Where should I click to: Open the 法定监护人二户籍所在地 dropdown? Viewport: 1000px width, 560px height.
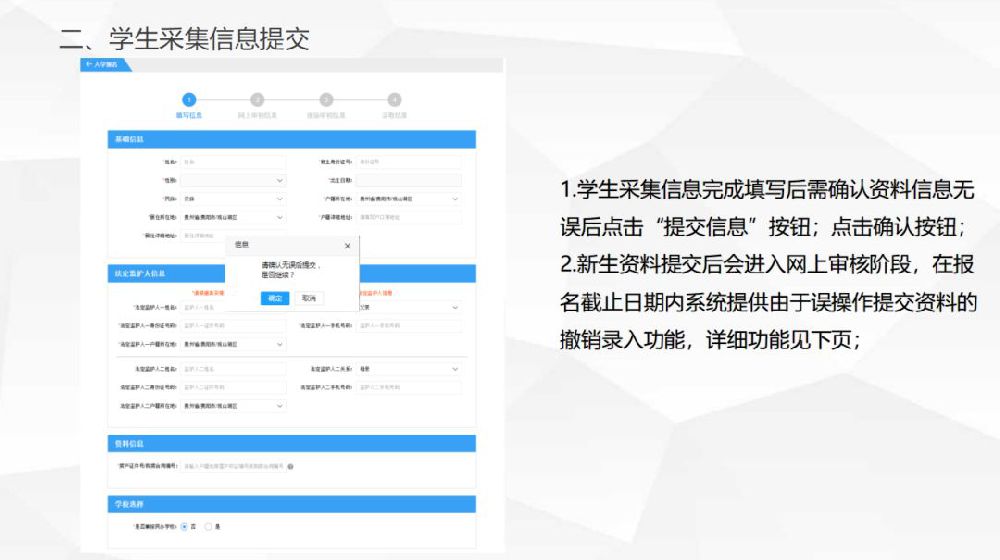coord(233,406)
